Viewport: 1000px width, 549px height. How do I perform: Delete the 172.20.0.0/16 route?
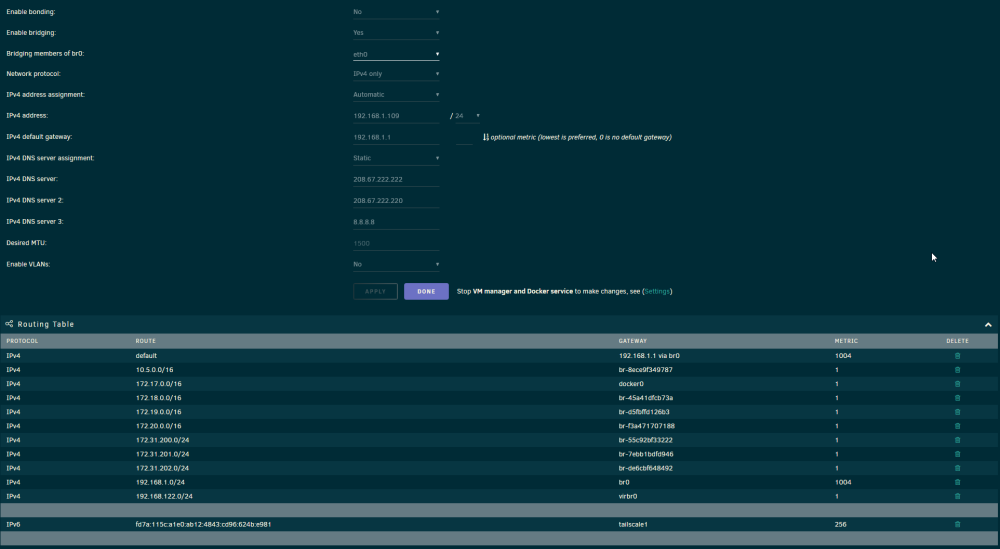click(957, 426)
